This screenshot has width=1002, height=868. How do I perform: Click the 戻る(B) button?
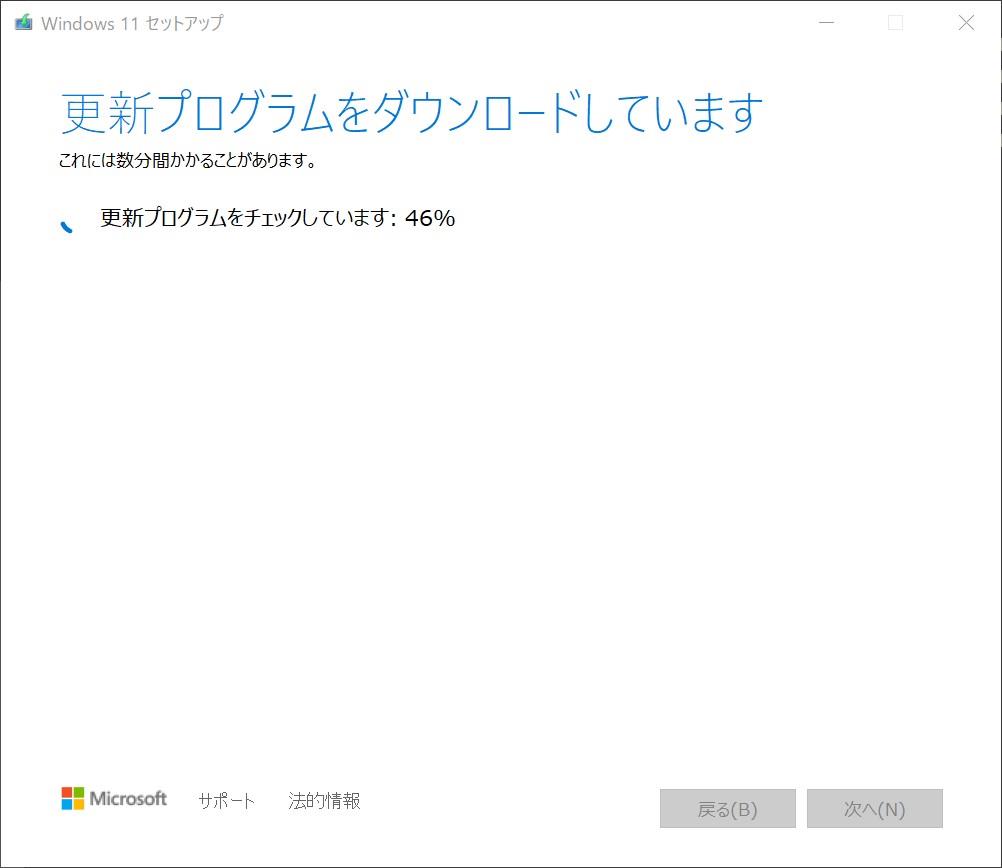click(x=728, y=809)
